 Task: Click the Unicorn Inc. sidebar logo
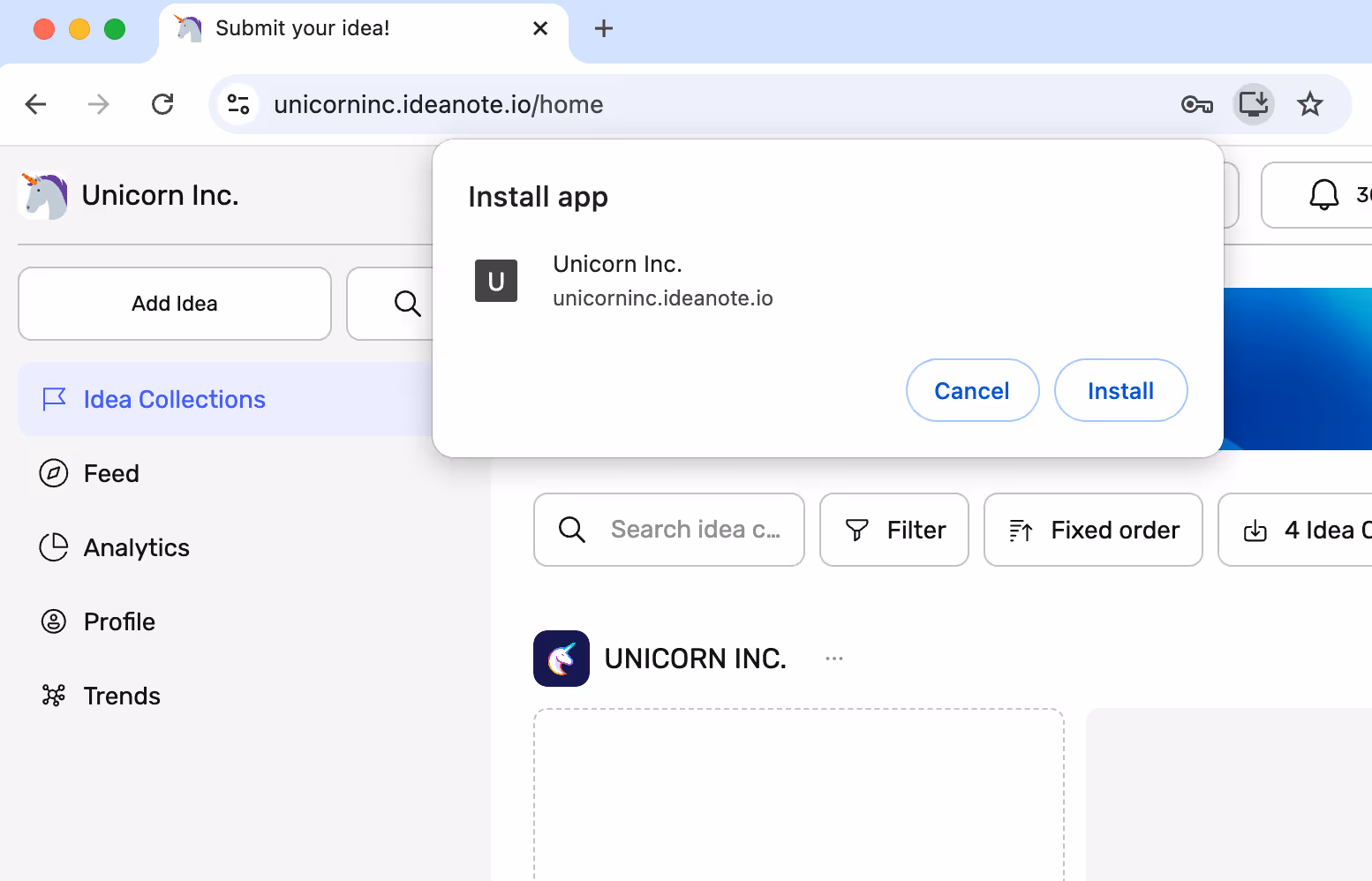43,195
